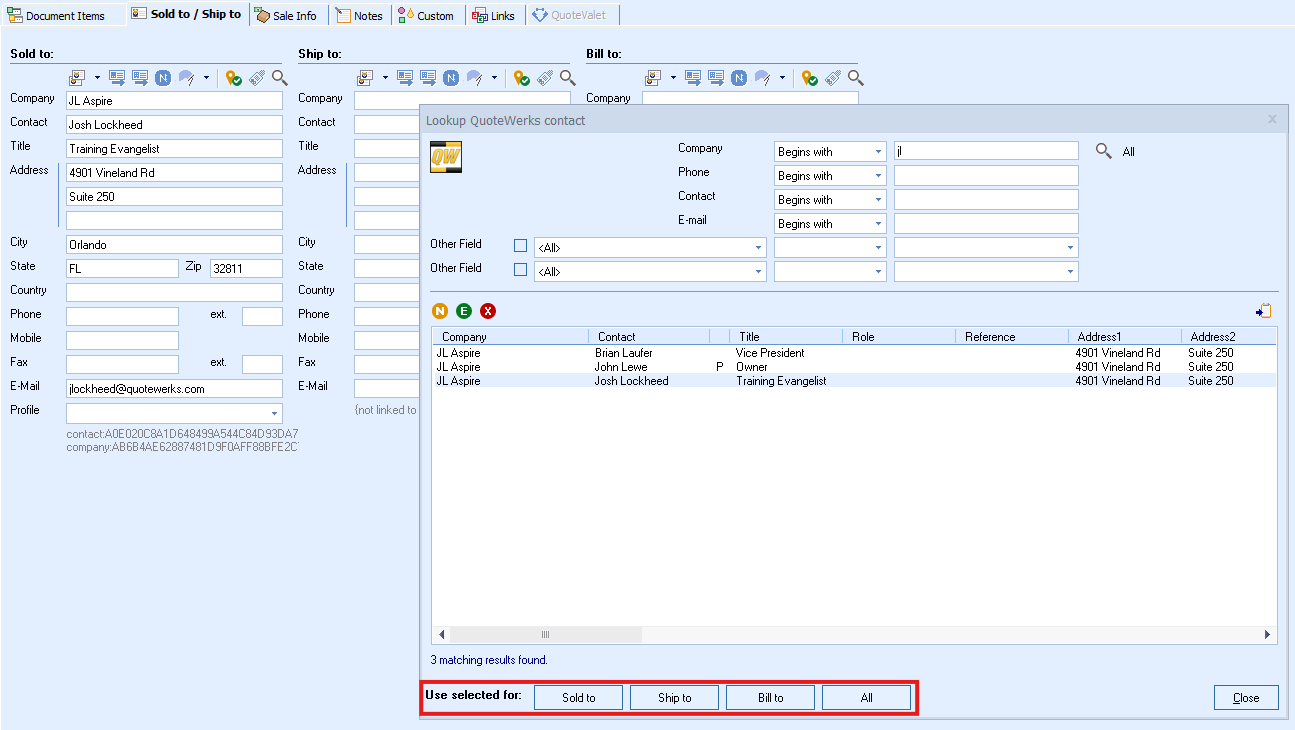
Task: Click the QW logo in lookup dialog
Action: 446,157
